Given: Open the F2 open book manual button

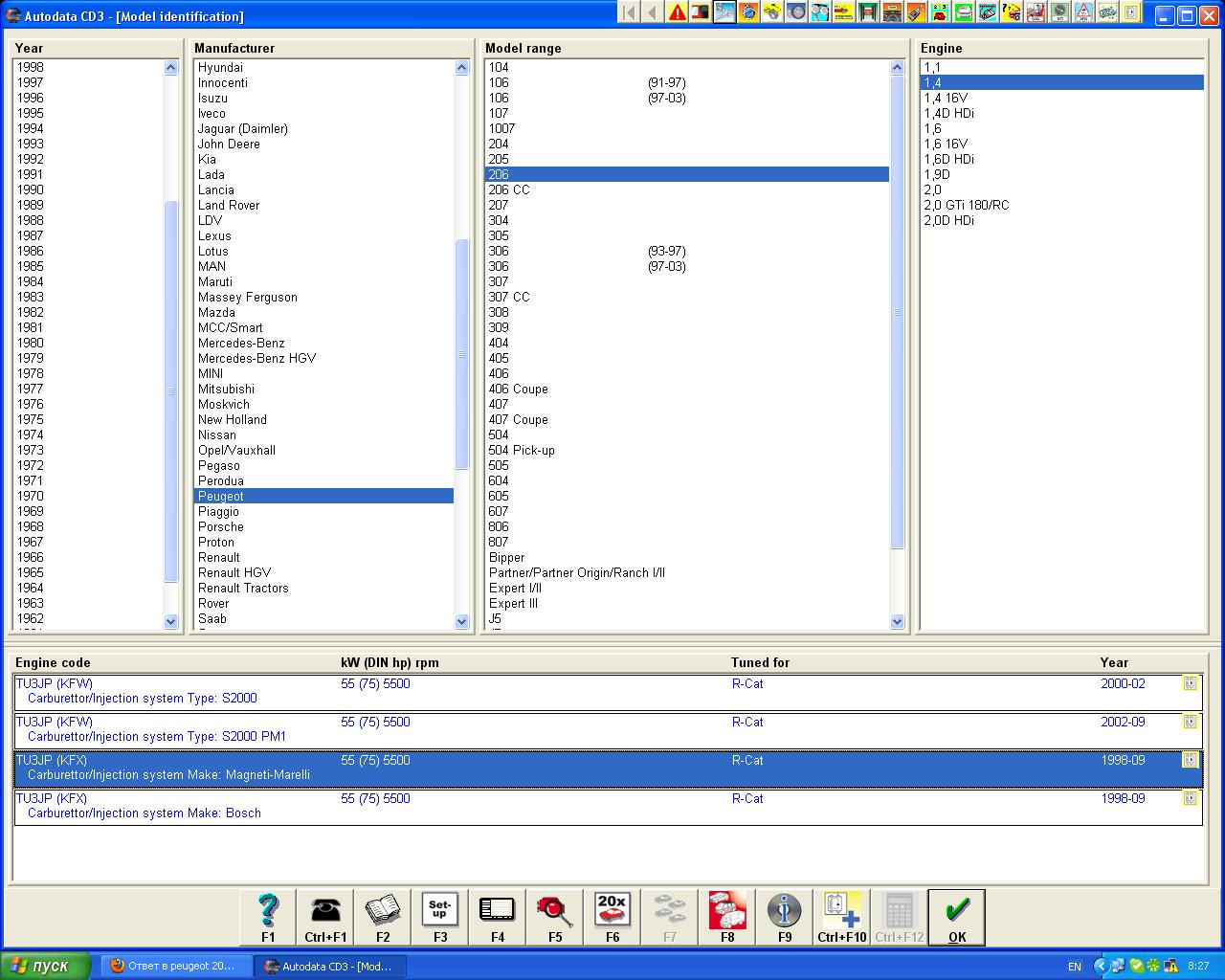Looking at the screenshot, I should pyautogui.click(x=383, y=918).
